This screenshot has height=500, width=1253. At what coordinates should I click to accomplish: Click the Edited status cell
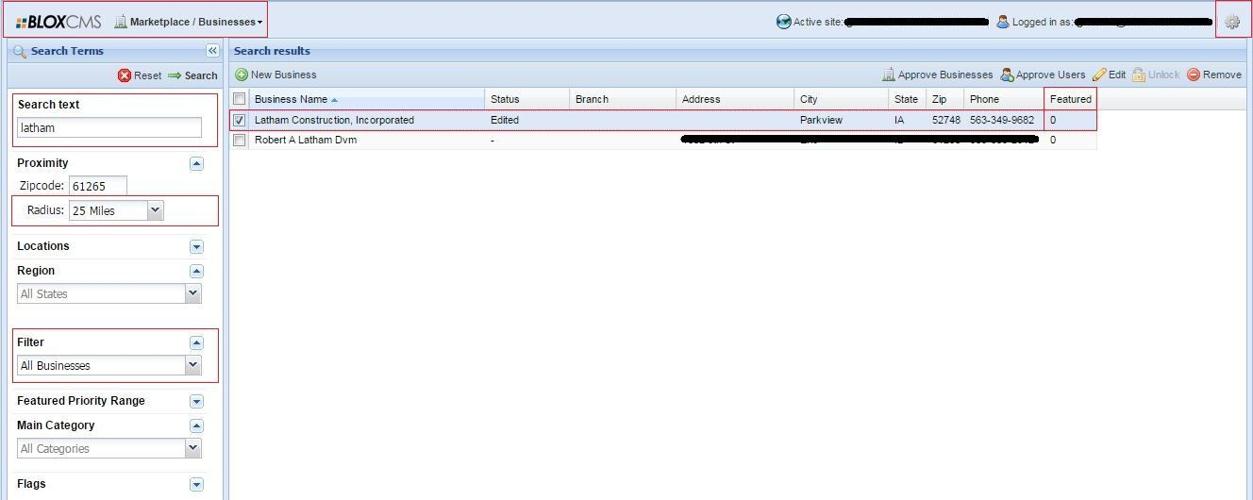(x=504, y=120)
